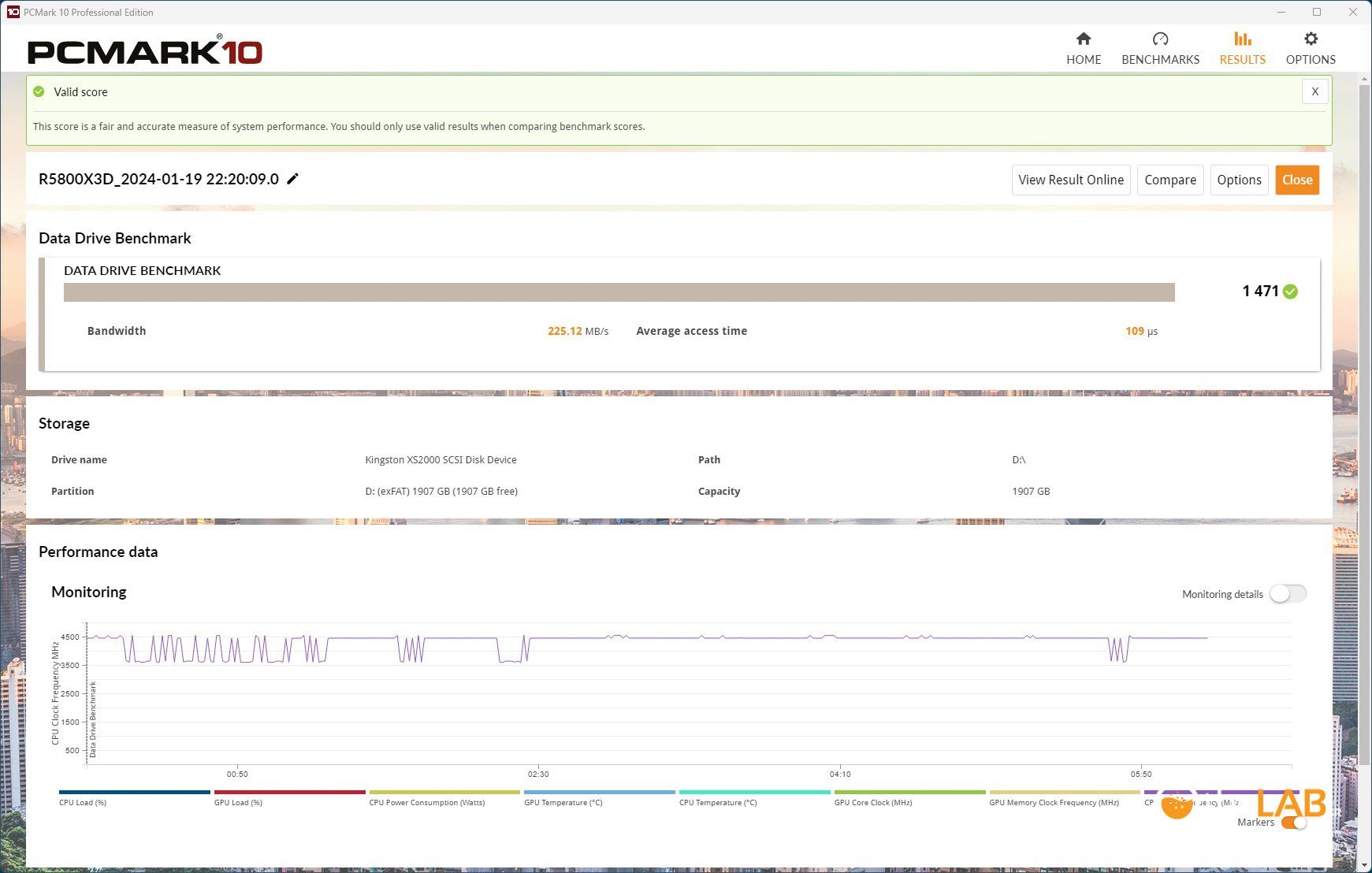Image resolution: width=1372 pixels, height=873 pixels.
Task: Open the OPTIONS tab with gear icon
Action: pyautogui.click(x=1311, y=48)
